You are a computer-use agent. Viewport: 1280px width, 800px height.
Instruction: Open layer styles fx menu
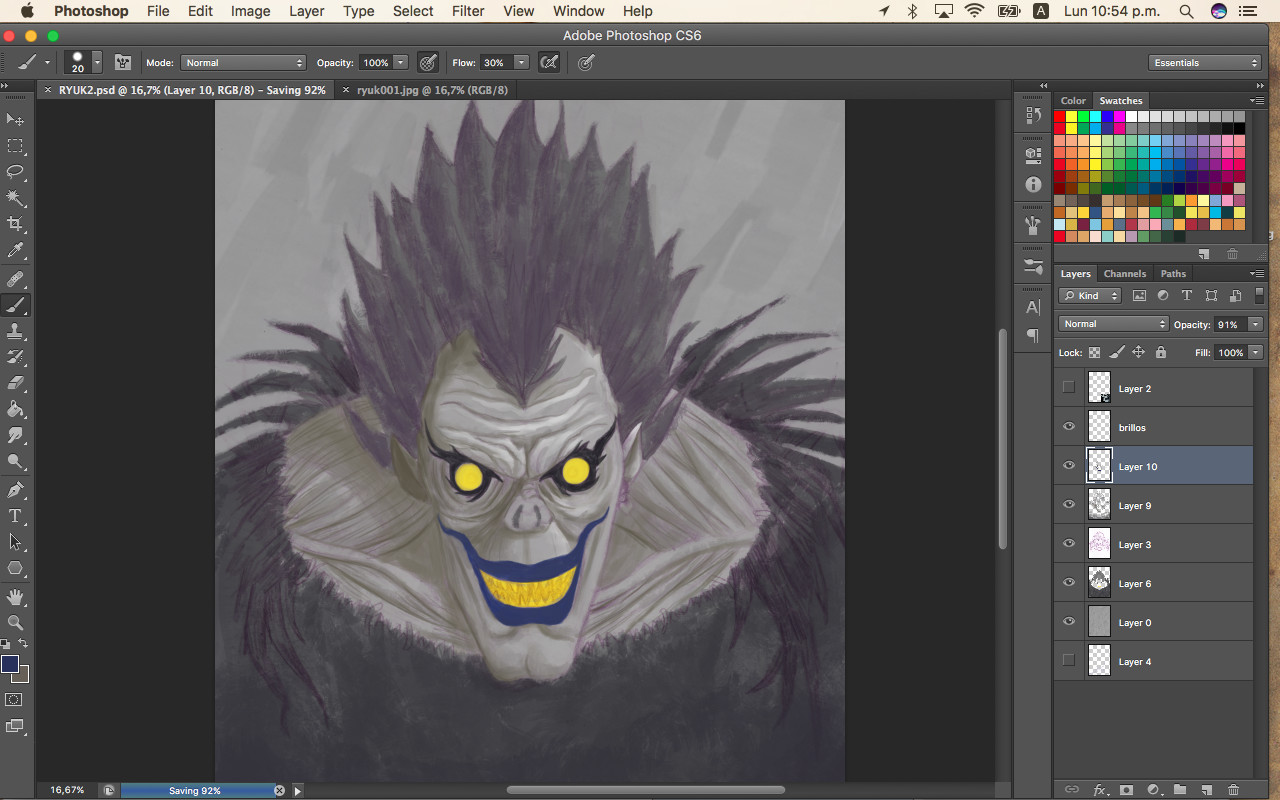(1100, 790)
